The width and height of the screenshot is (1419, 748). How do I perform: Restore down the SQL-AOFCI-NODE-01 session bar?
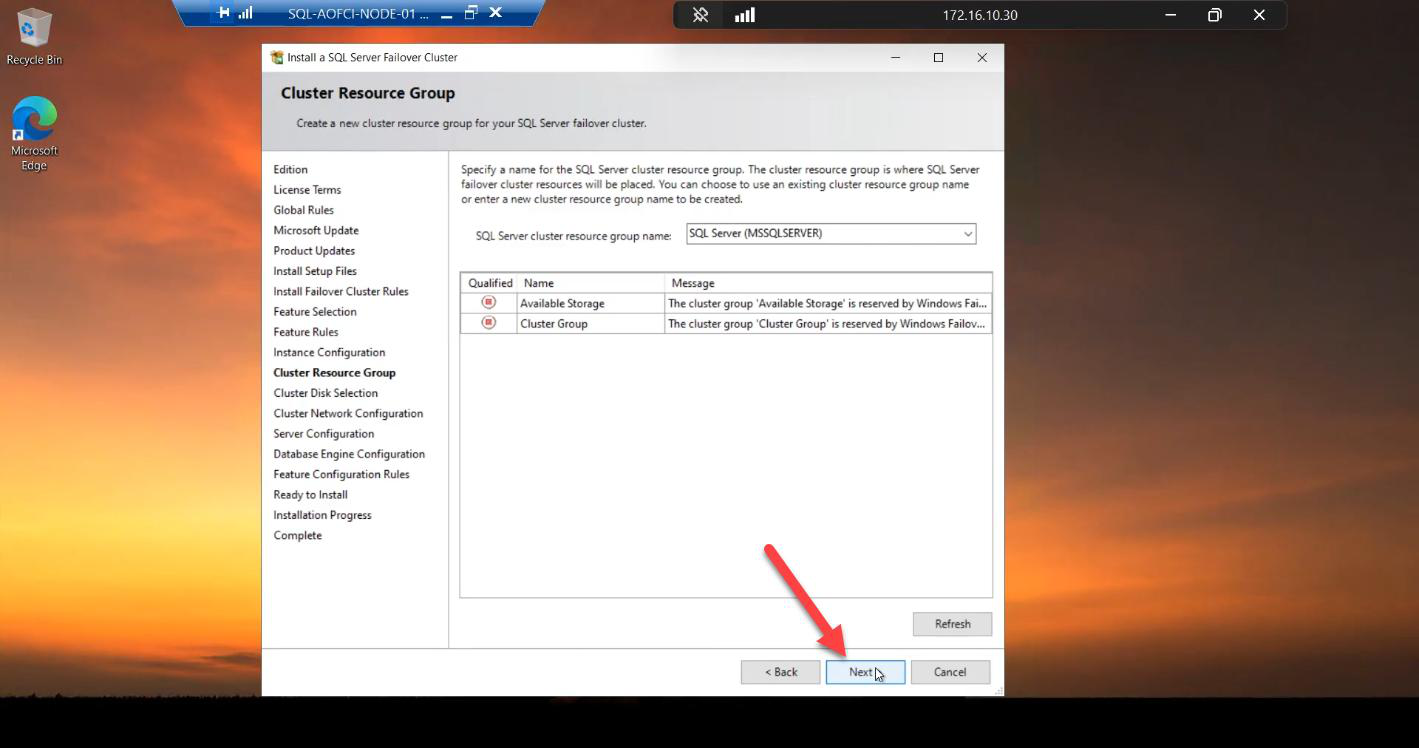point(470,13)
